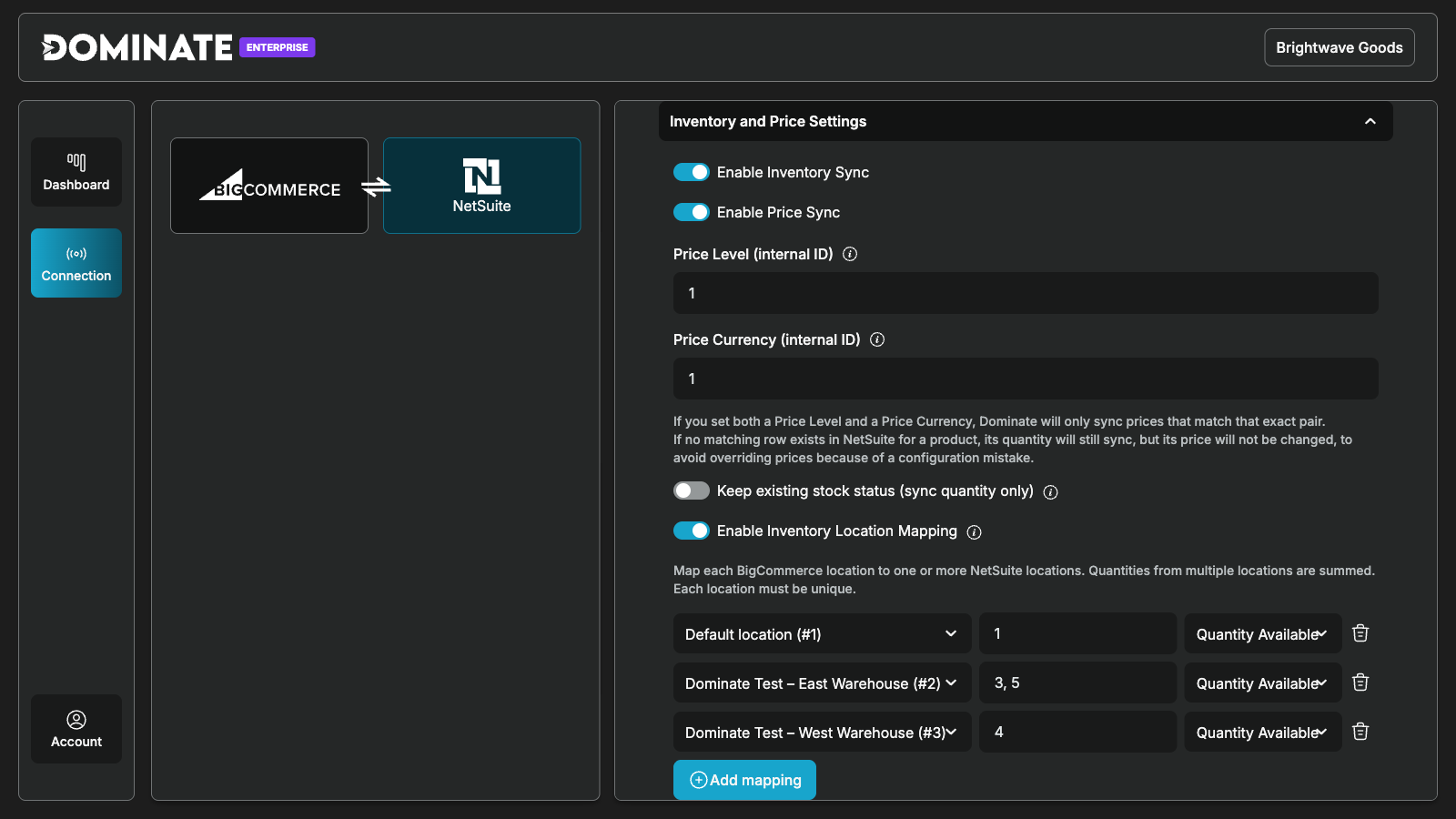Click the Dominate logo
The width and height of the screenshot is (1456, 819).
[137, 47]
